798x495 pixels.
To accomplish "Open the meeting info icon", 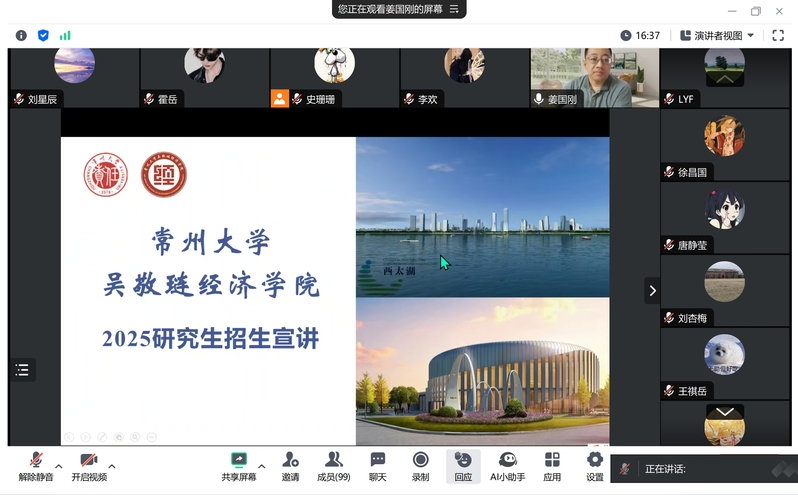I will point(21,36).
